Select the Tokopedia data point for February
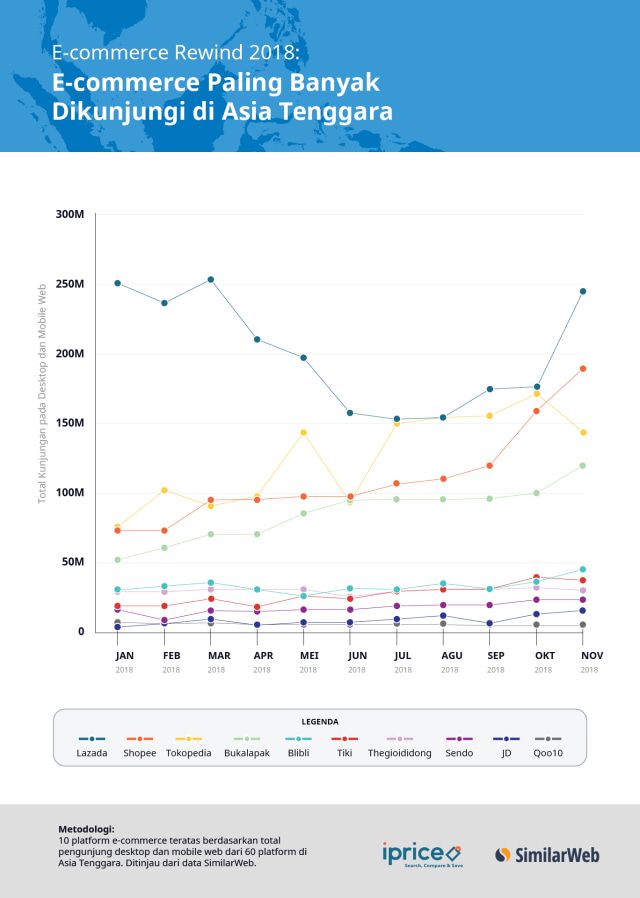Screen dimensions: 640x898 tap(164, 490)
